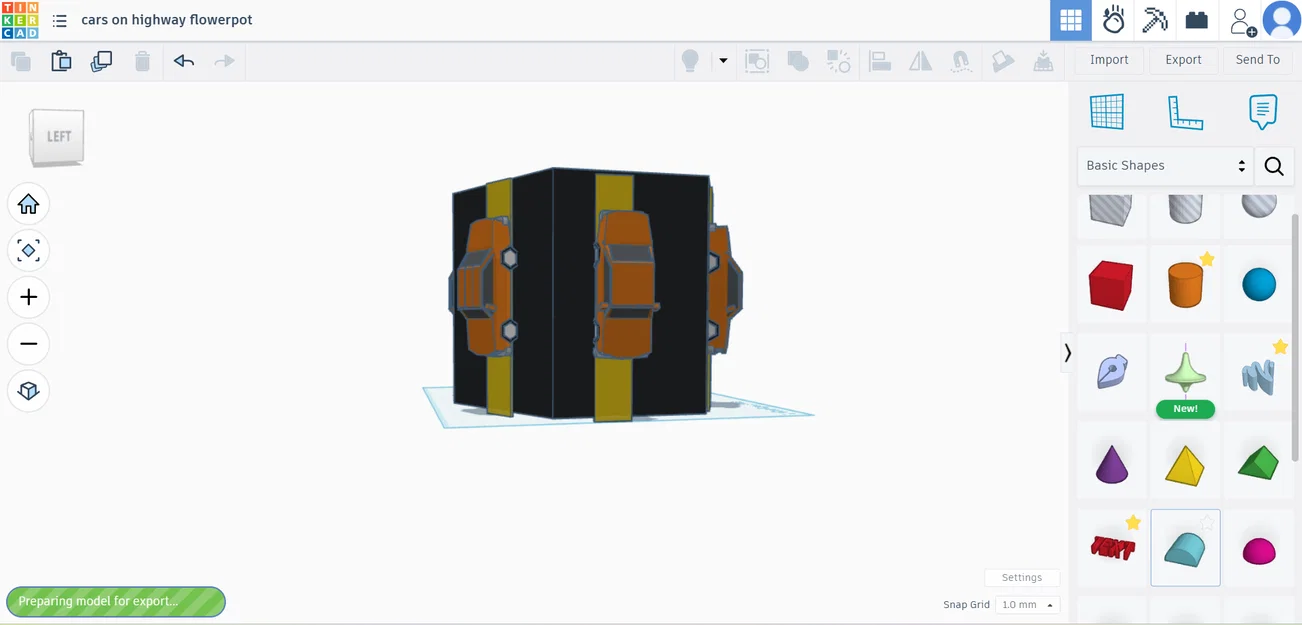The image size is (1302, 625).
Task: Select the Workplane tool
Action: pyautogui.click(x=1107, y=111)
